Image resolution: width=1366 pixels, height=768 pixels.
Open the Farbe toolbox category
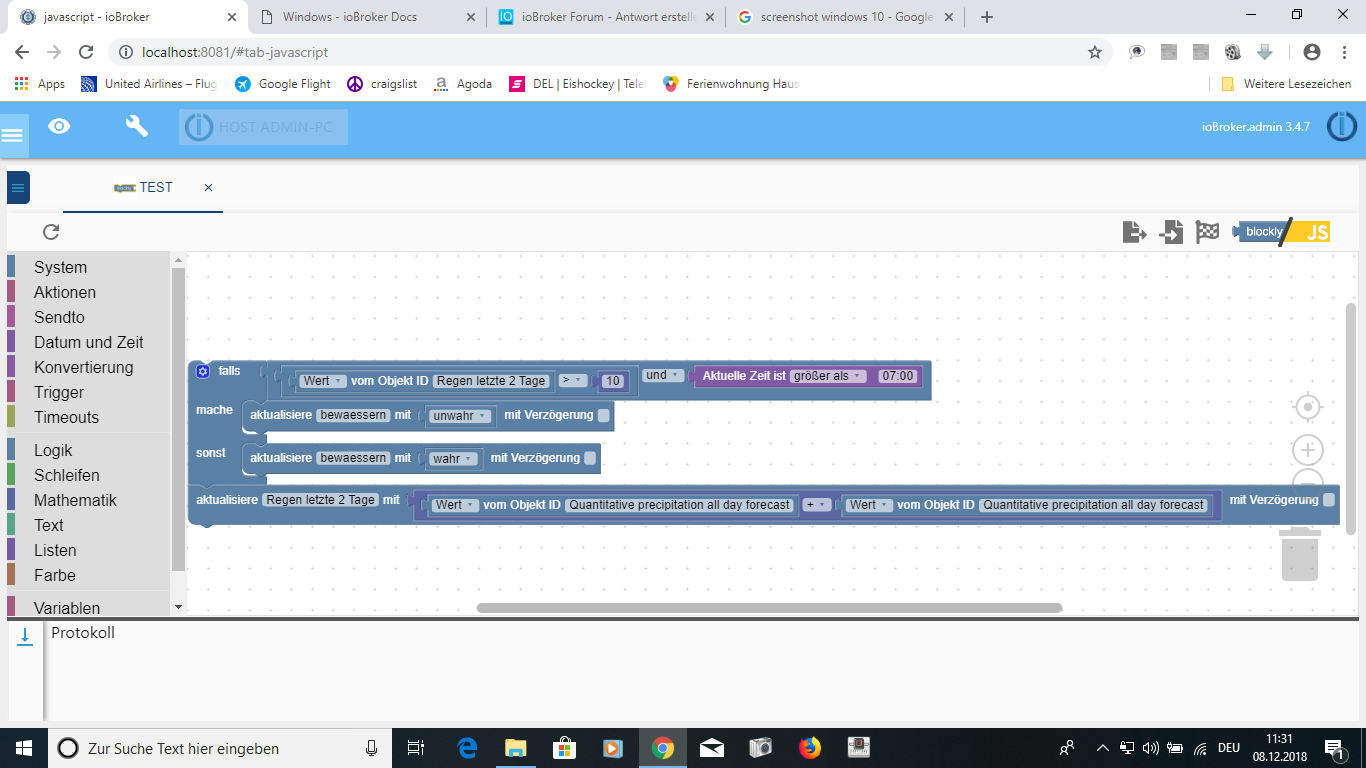55,575
